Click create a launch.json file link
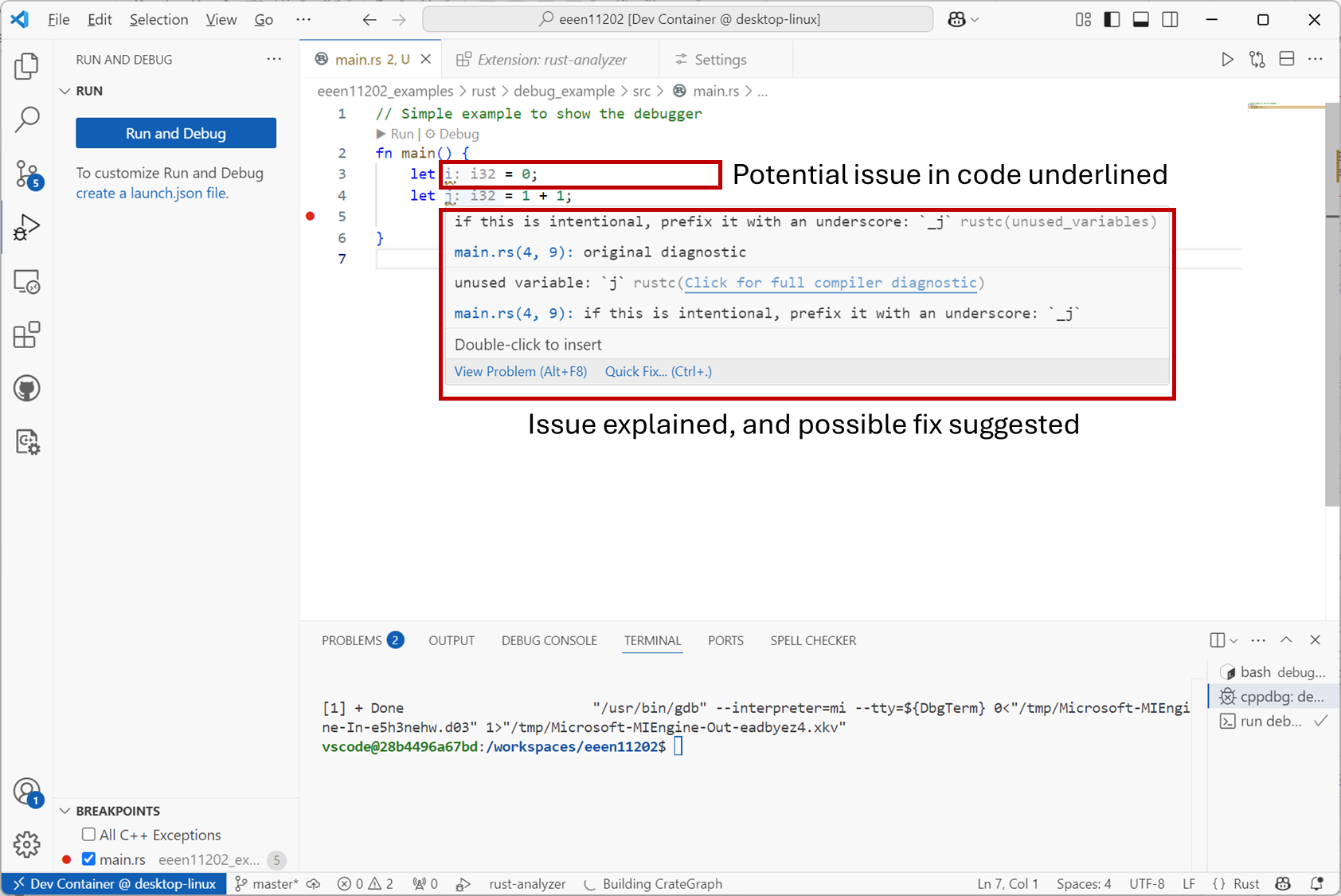Viewport: 1341px width, 896px height. (151, 193)
